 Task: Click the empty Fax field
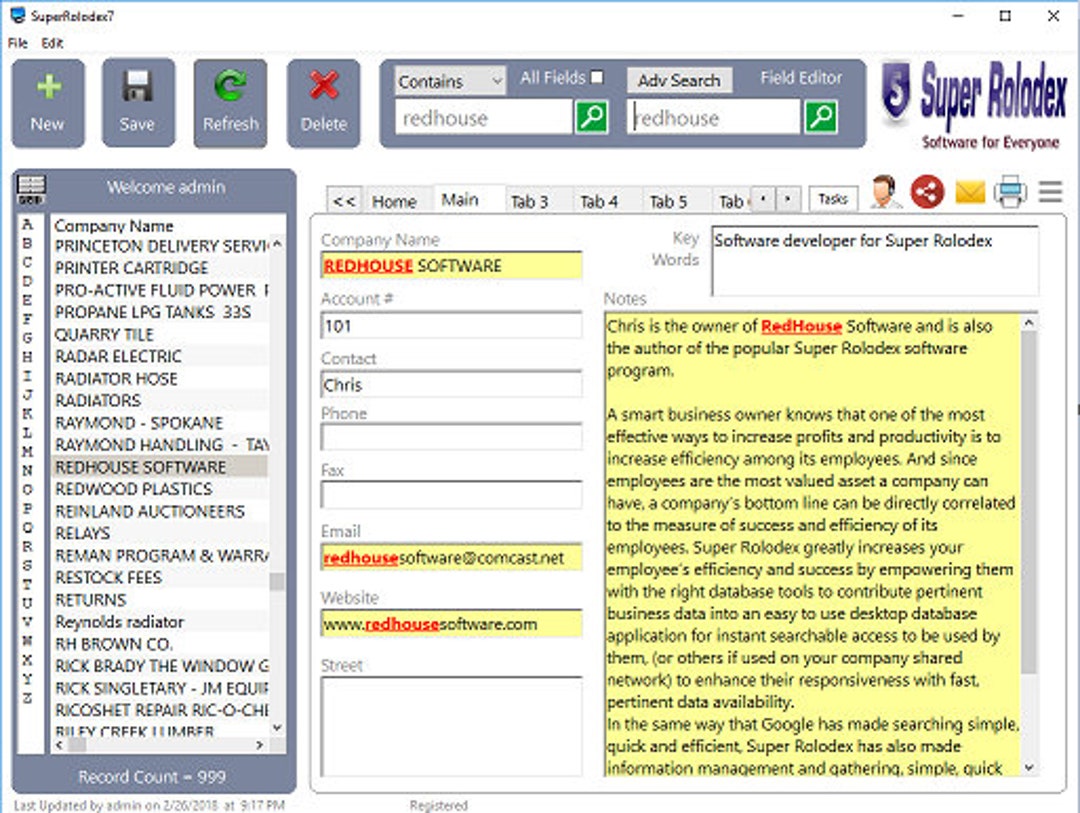pos(451,495)
